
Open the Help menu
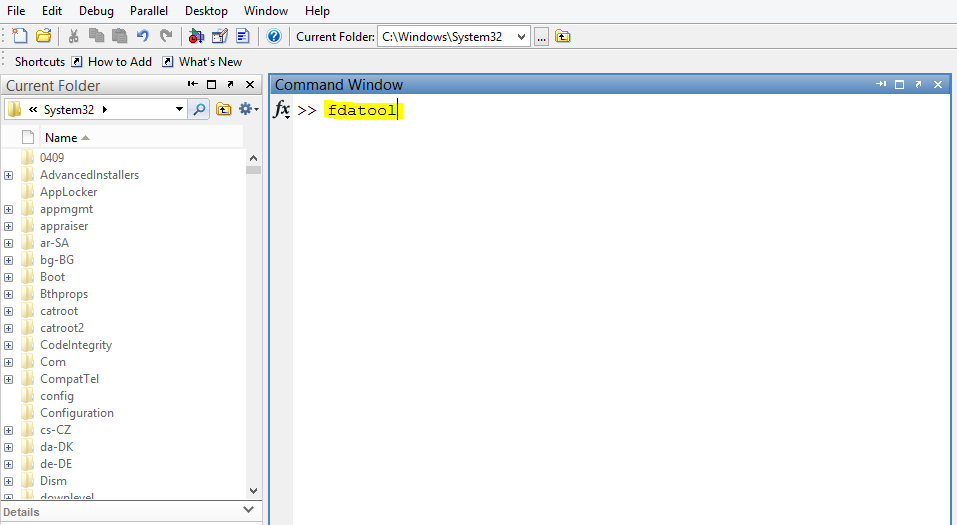(x=317, y=11)
